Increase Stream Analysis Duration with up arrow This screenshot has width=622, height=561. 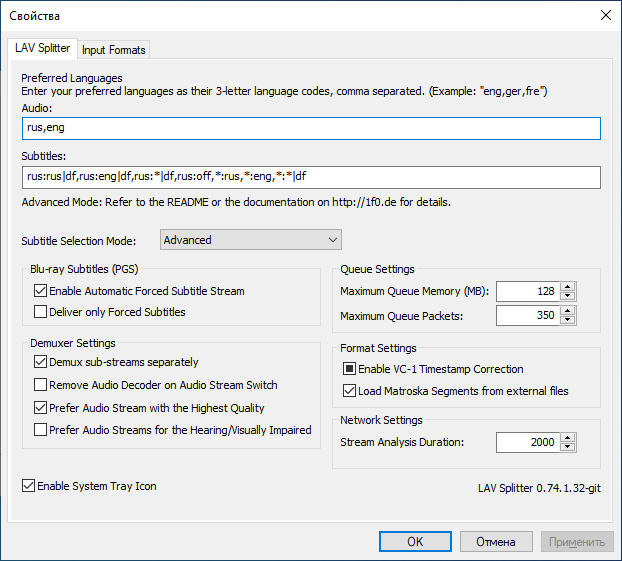pos(568,437)
